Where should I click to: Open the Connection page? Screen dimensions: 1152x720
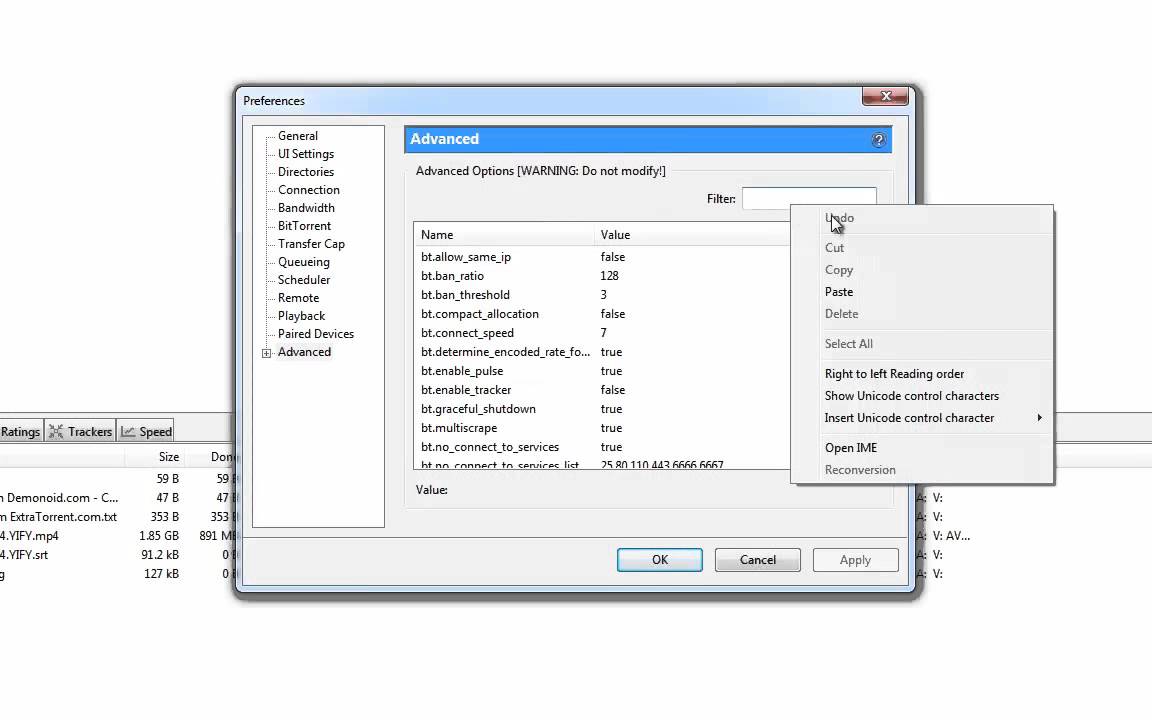(309, 190)
